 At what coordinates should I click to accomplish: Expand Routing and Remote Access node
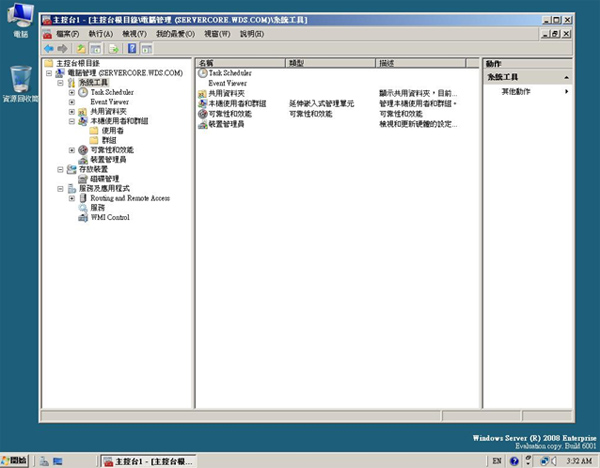pos(72,198)
